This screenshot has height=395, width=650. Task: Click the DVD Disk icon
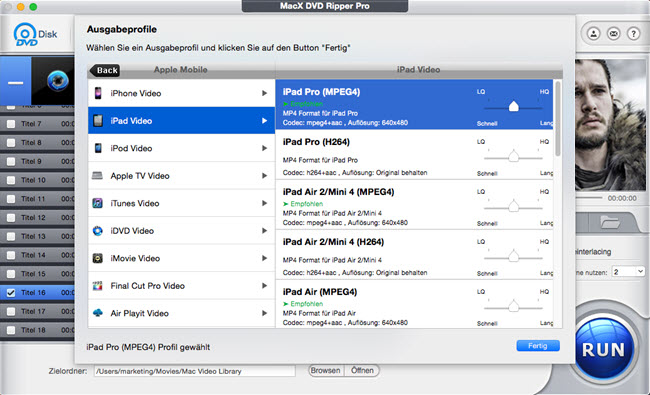tap(35, 35)
